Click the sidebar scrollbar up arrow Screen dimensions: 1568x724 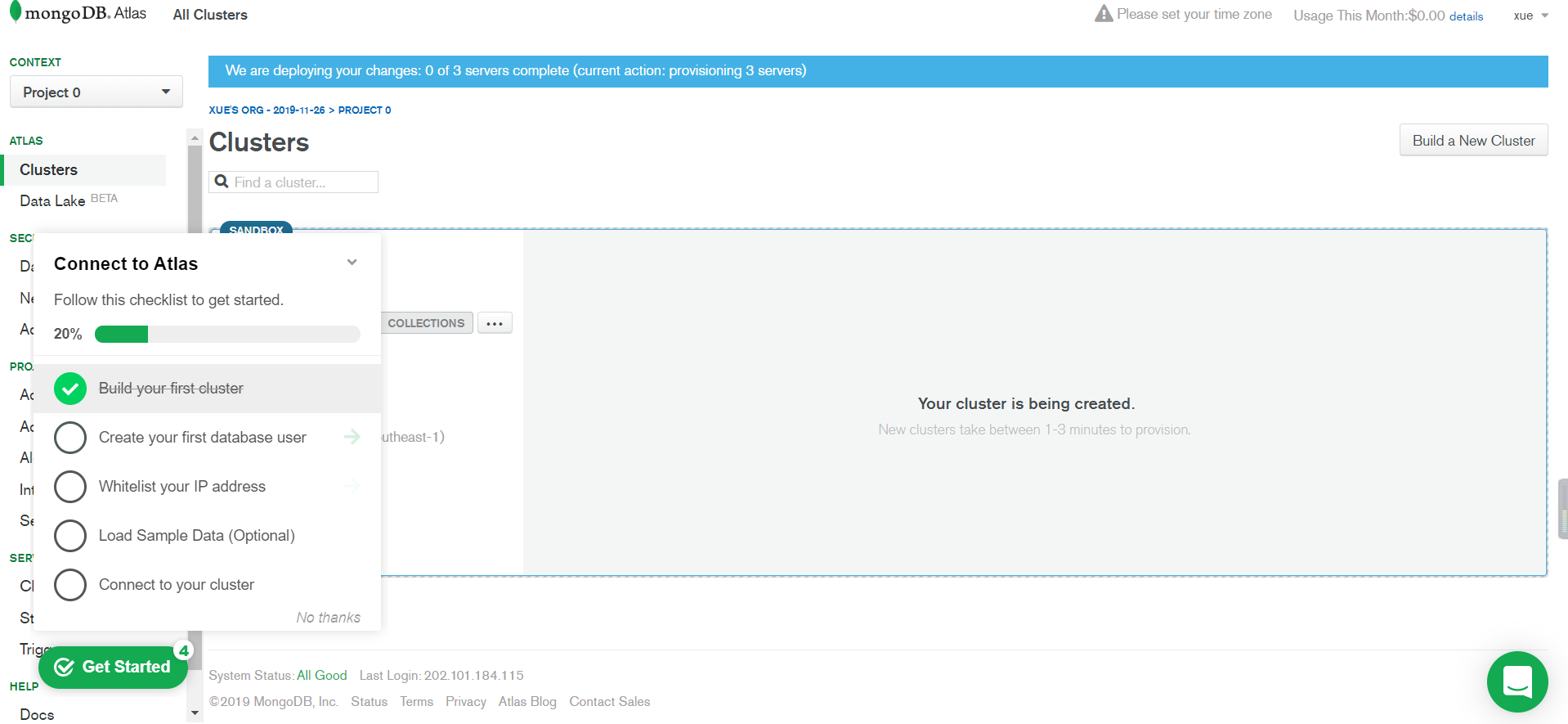[195, 137]
